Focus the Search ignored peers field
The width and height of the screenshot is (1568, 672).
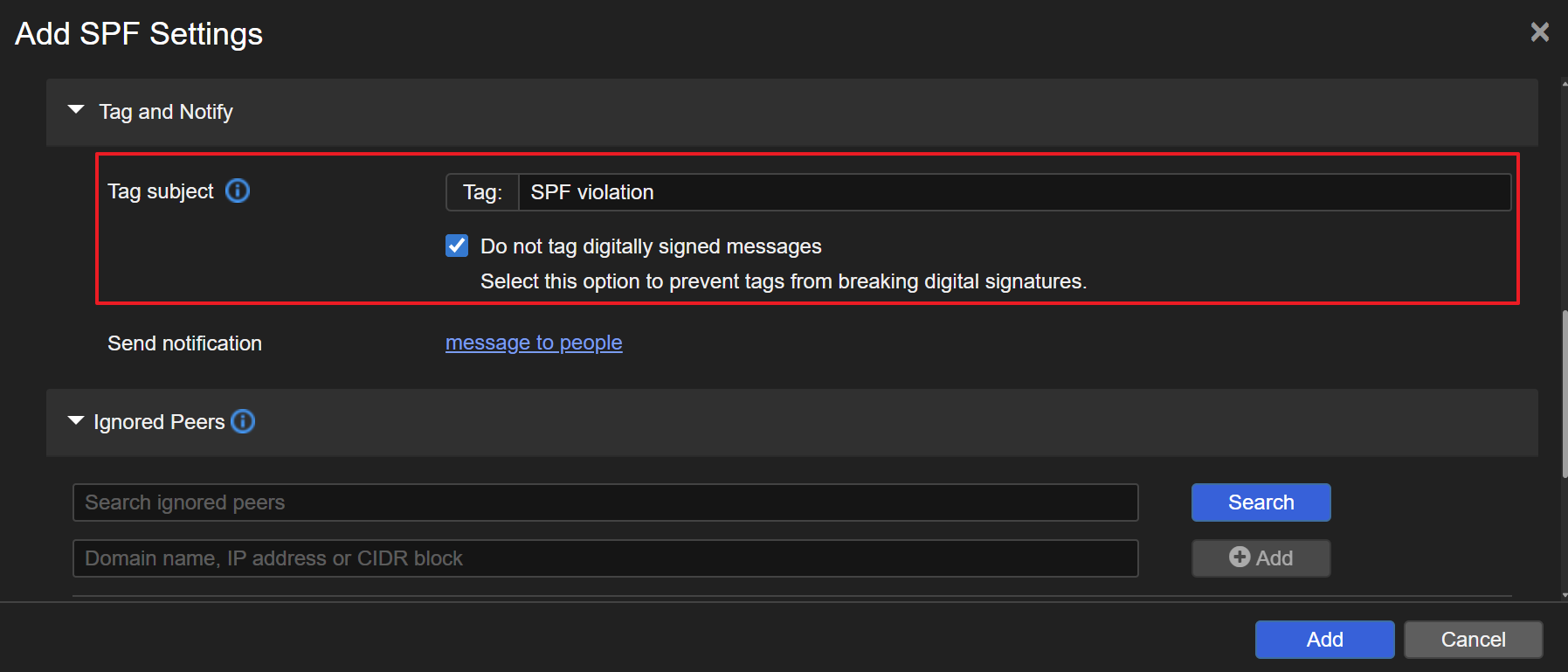(x=605, y=502)
